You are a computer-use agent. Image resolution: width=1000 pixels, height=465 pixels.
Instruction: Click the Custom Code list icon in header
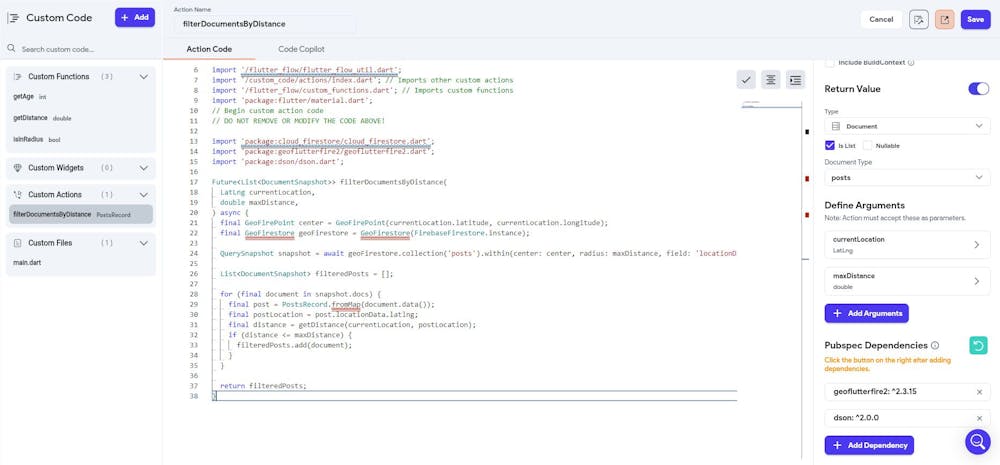[13, 18]
